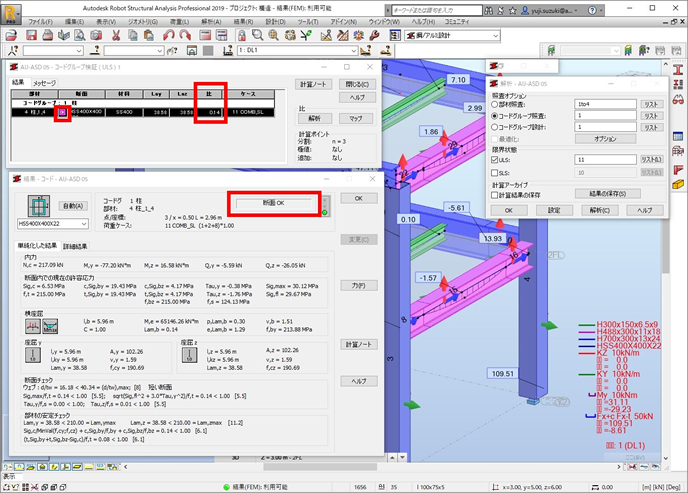The image size is (688, 493).
Task: Click the buckling Y parameters icon
Action: pos(33,355)
